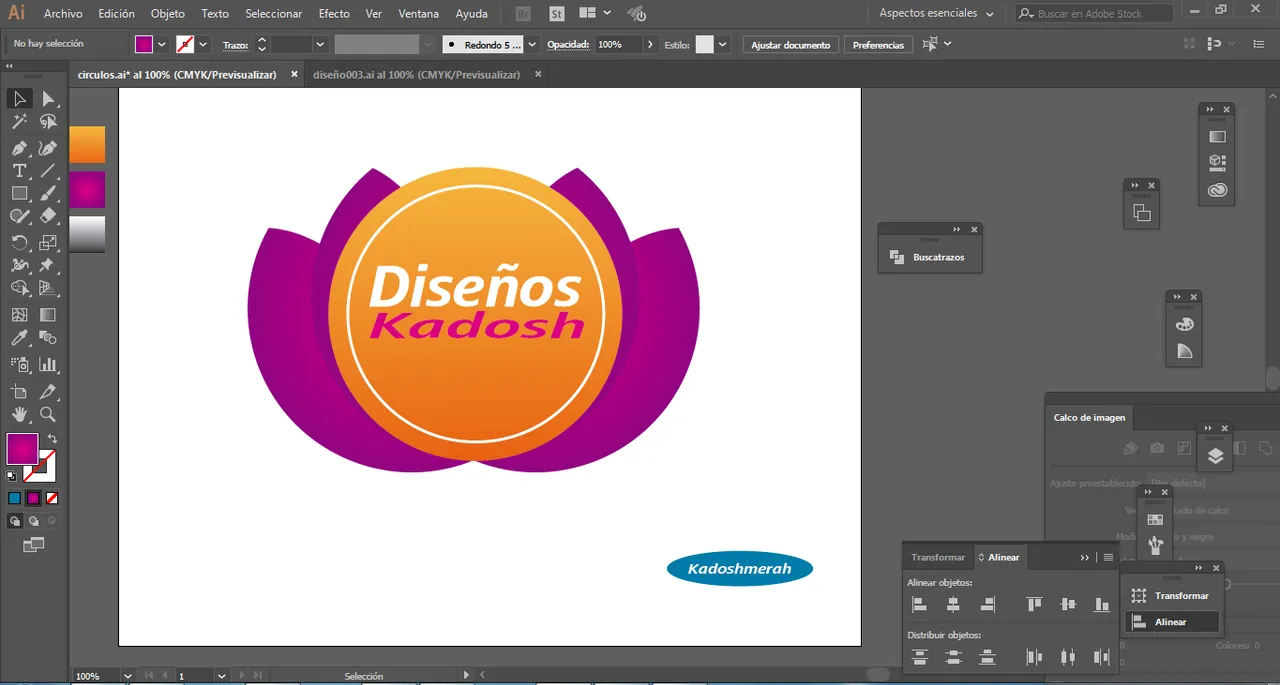The image size is (1280, 685).
Task: Open the Efecto menu
Action: [x=334, y=14]
